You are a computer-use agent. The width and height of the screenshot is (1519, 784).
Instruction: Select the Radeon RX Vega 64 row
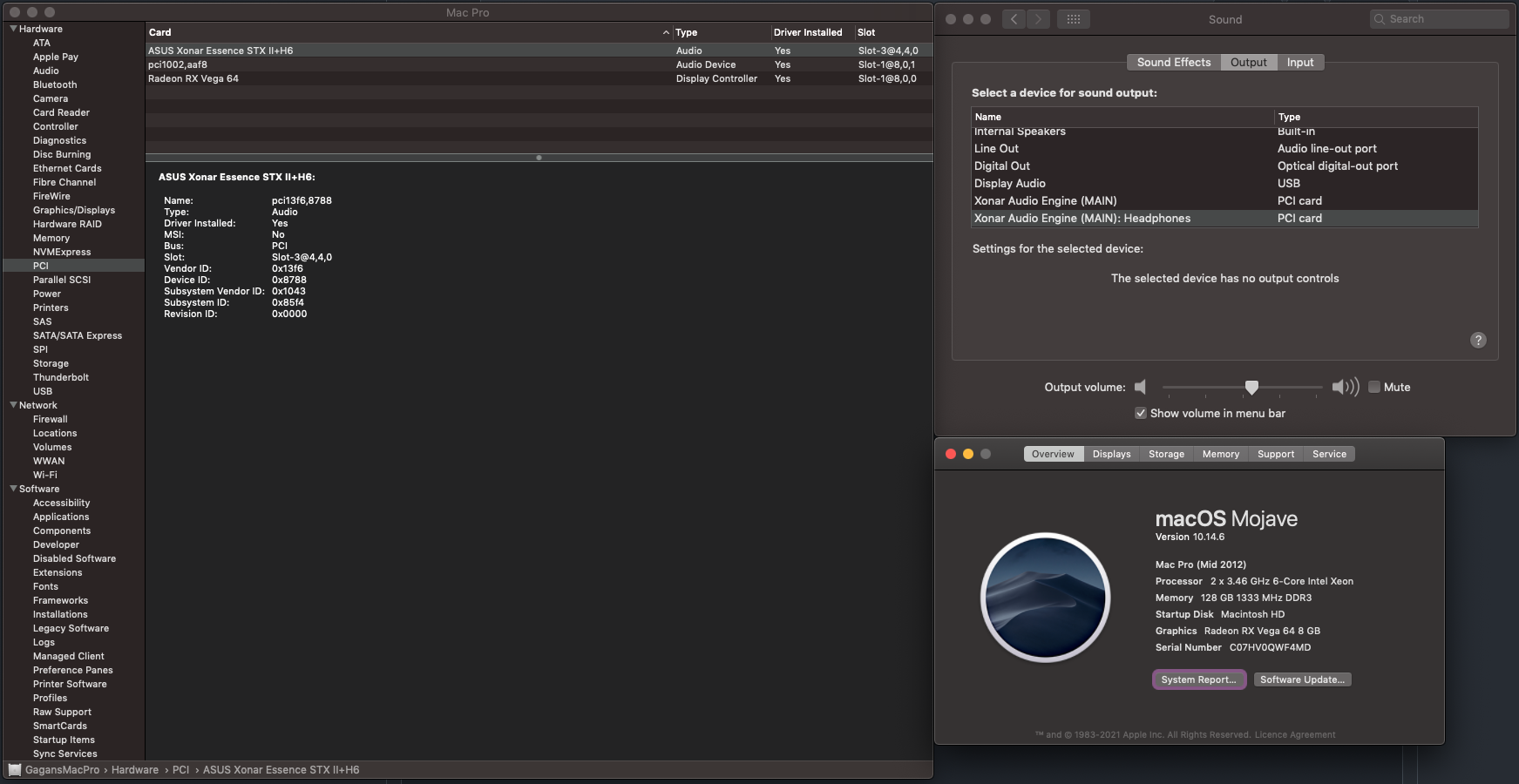pyautogui.click(x=539, y=78)
